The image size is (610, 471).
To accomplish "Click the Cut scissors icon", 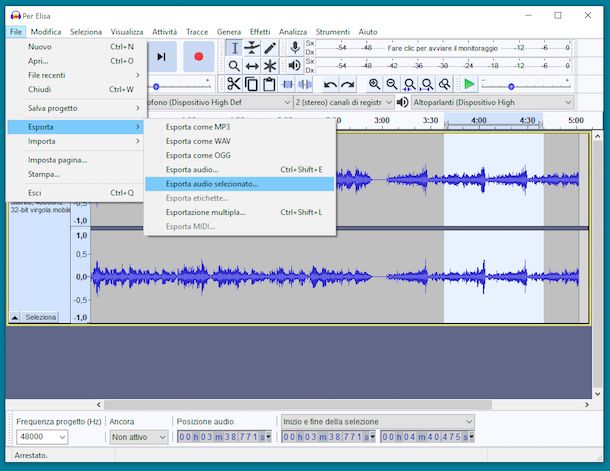I will click(x=233, y=84).
